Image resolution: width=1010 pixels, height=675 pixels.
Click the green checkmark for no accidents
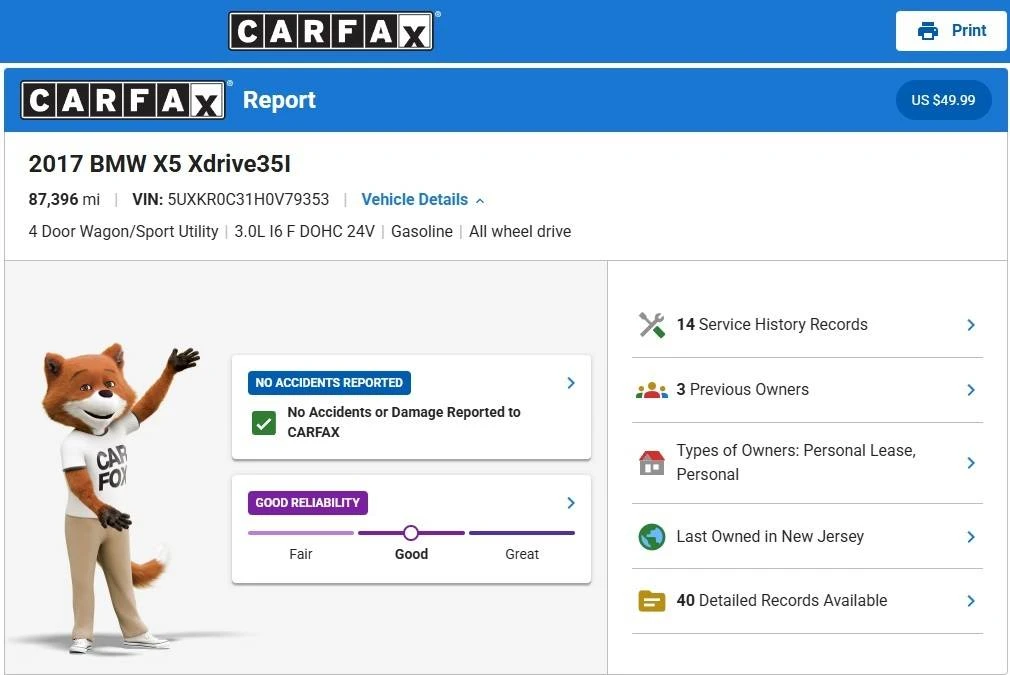tap(263, 423)
